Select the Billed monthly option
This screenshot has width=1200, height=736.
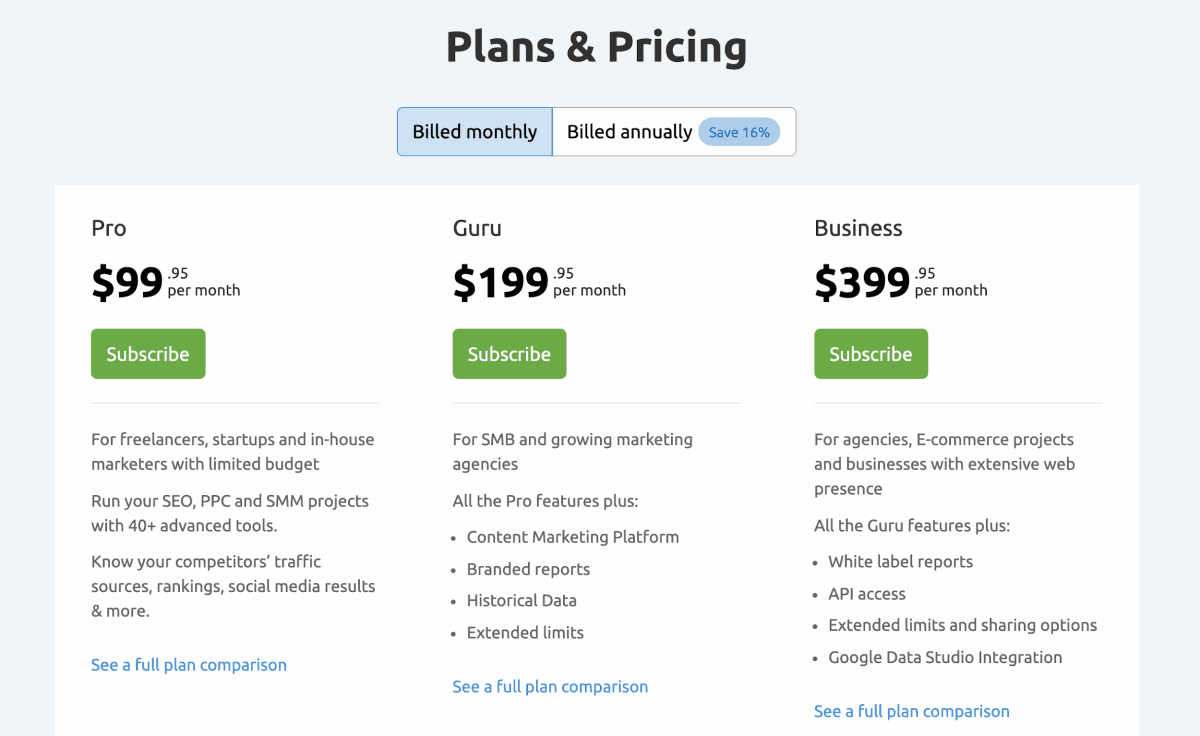click(x=475, y=132)
